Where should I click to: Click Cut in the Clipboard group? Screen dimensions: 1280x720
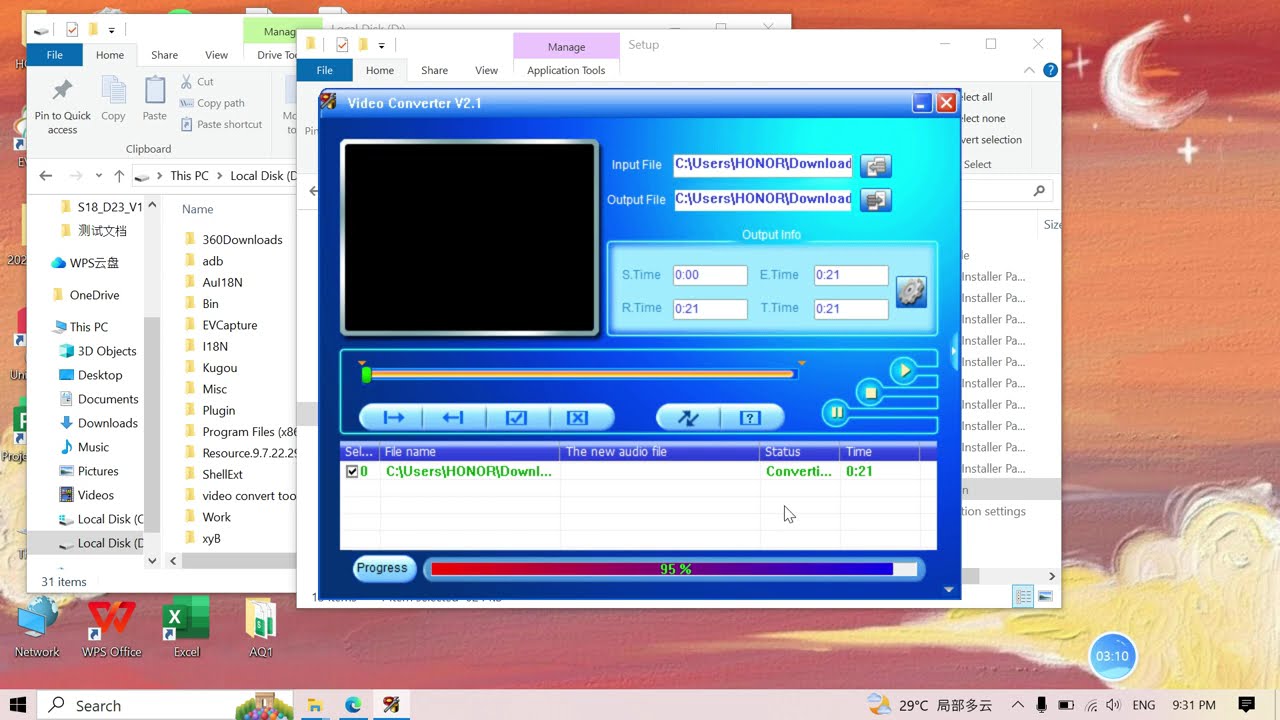196,82
